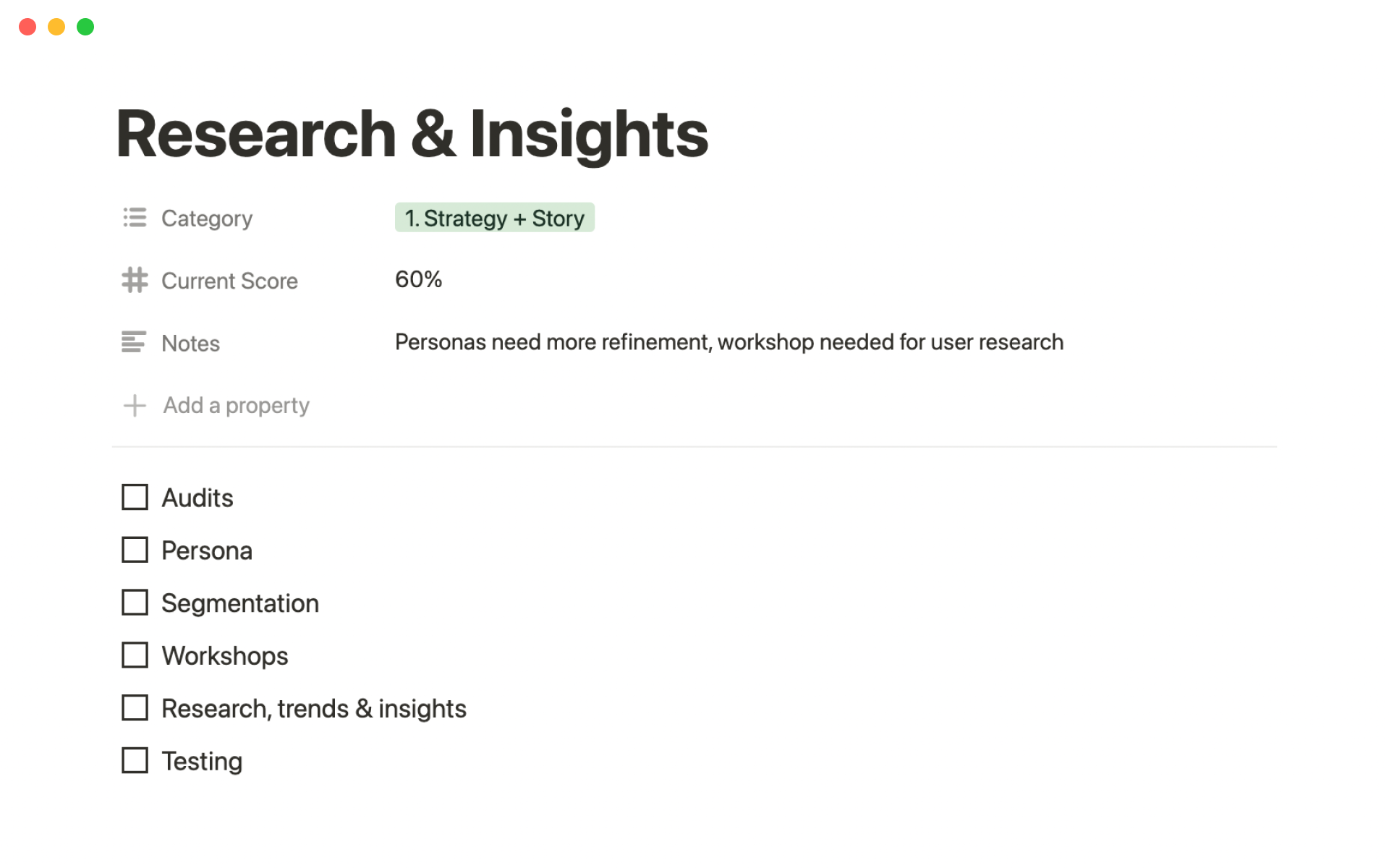This screenshot has height=868, width=1389.
Task: Mark the Workshops item as done
Action: 135,655
